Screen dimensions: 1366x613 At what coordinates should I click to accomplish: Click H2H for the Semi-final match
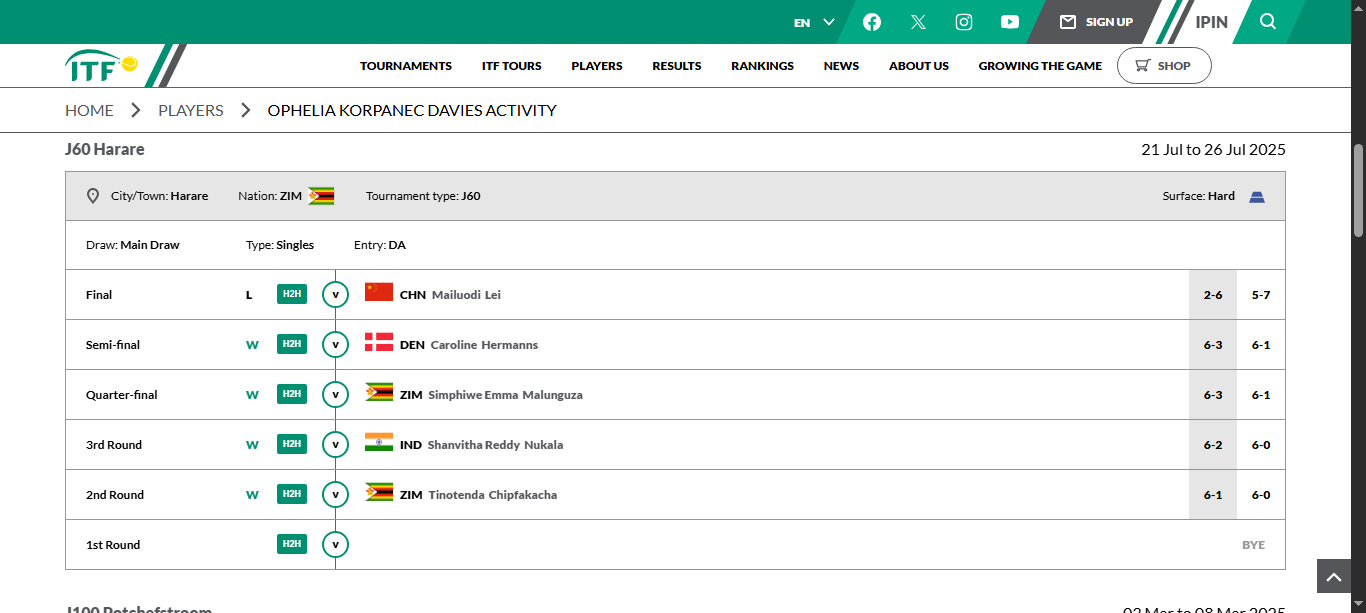click(292, 344)
